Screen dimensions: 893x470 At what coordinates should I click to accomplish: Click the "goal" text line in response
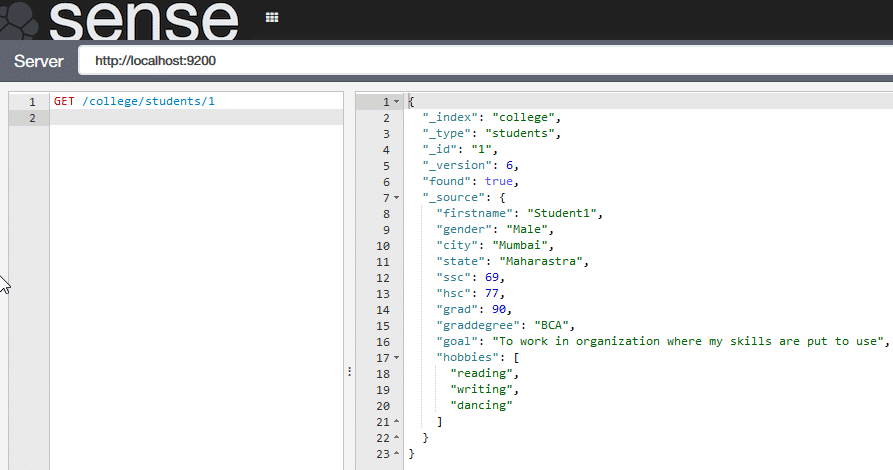click(x=662, y=342)
